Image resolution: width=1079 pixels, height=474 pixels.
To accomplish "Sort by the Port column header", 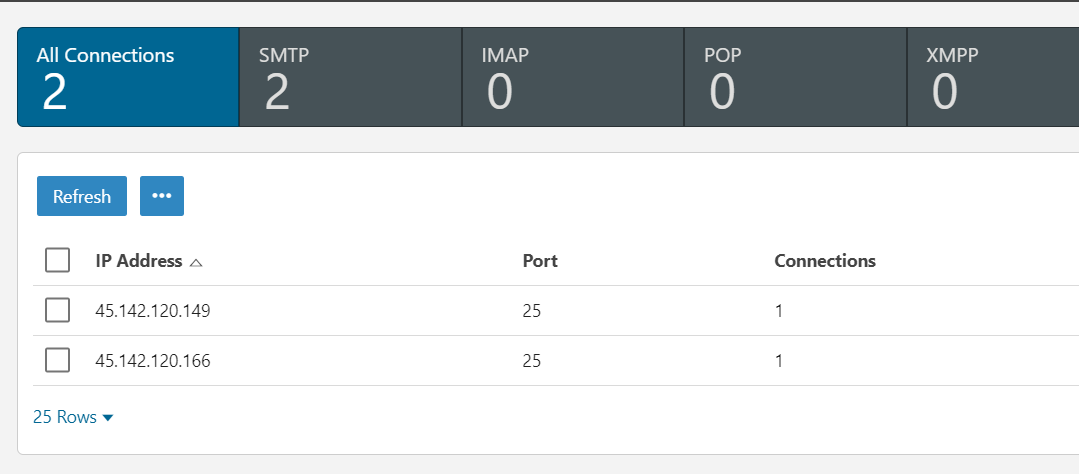I will click(x=540, y=261).
